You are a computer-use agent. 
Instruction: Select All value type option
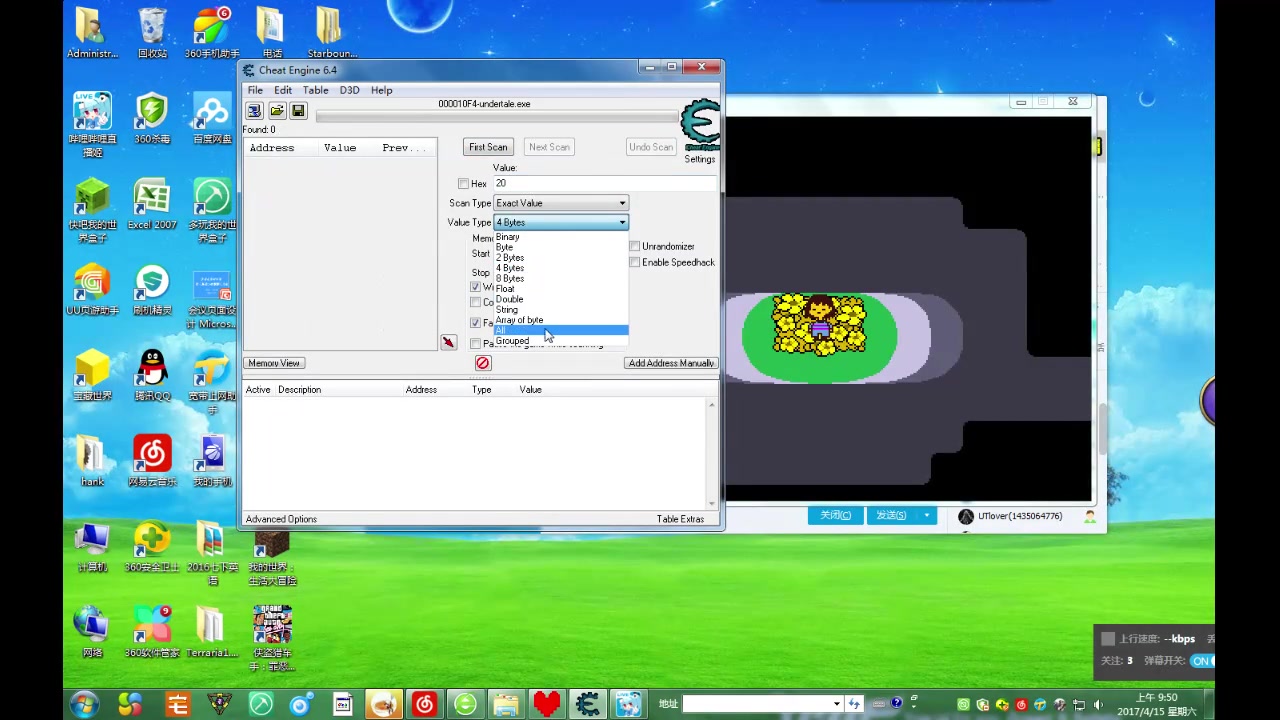click(x=561, y=331)
